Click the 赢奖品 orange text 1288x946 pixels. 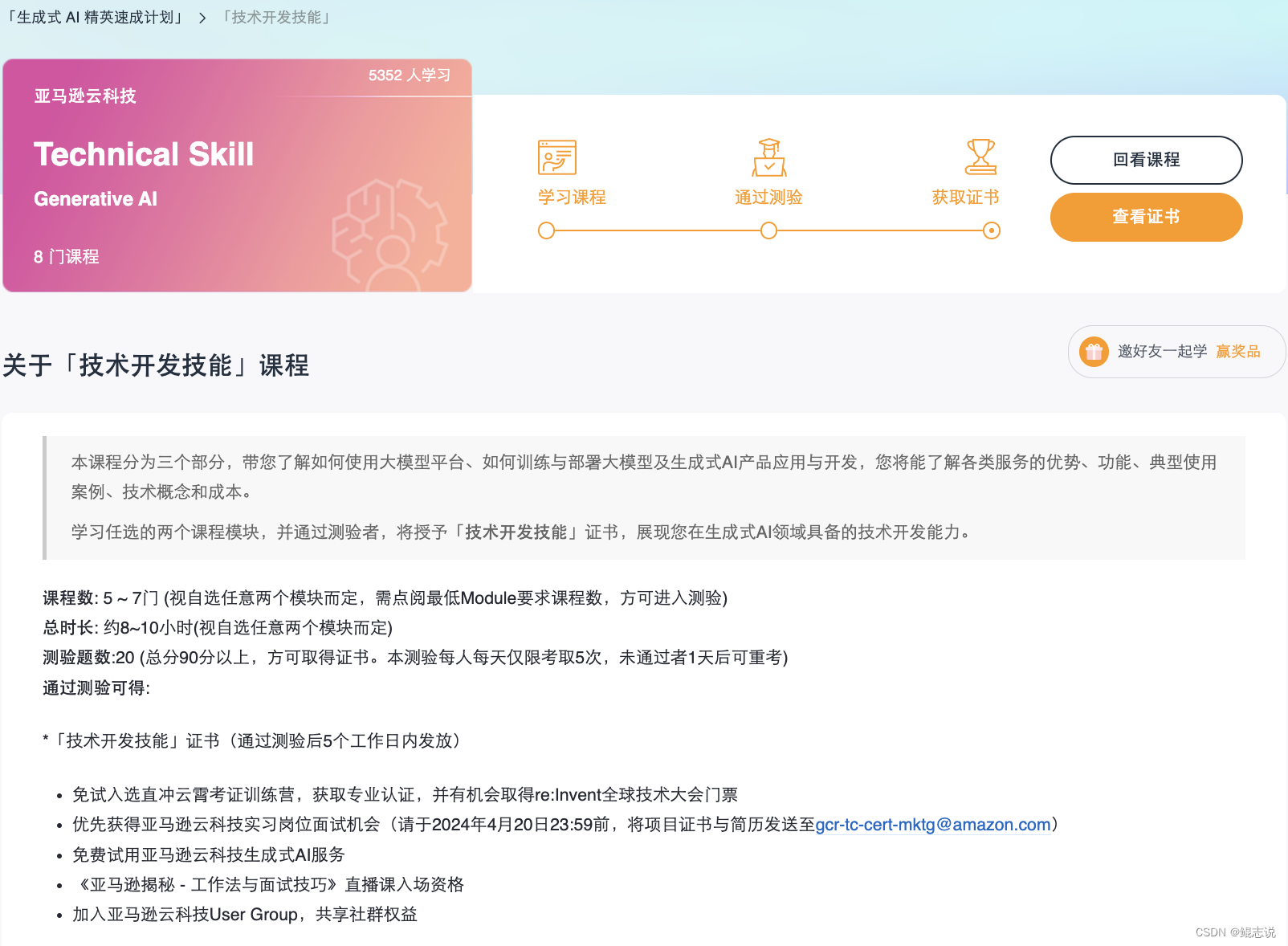click(1237, 352)
